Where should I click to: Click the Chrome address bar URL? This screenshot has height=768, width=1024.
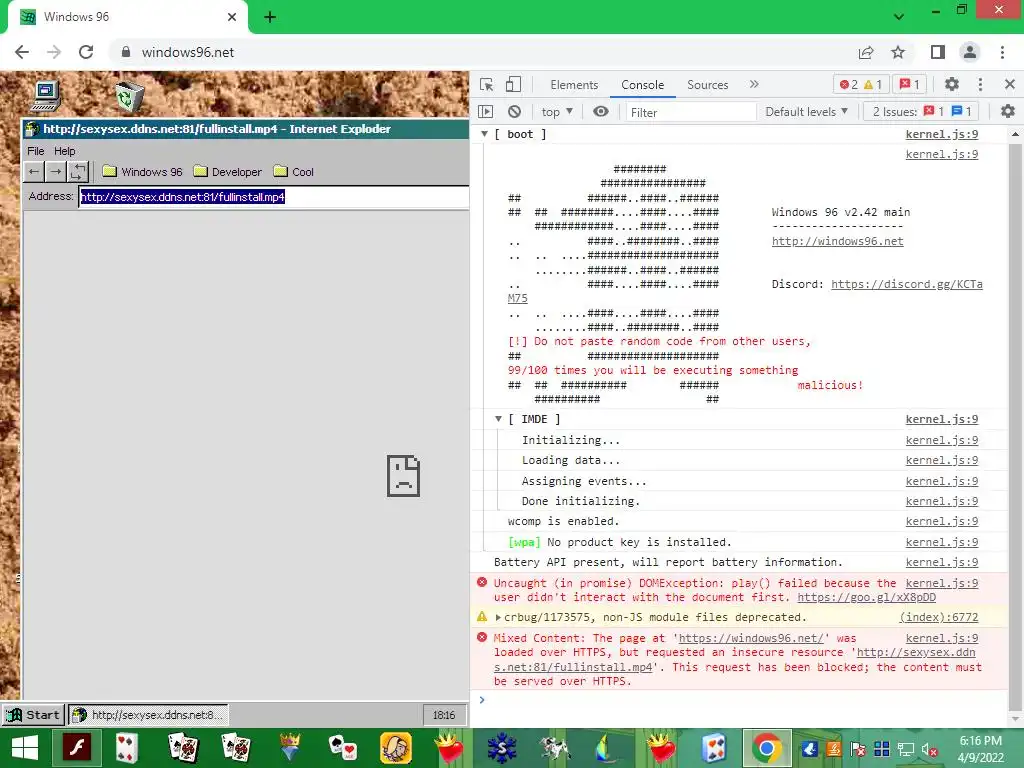pos(188,52)
